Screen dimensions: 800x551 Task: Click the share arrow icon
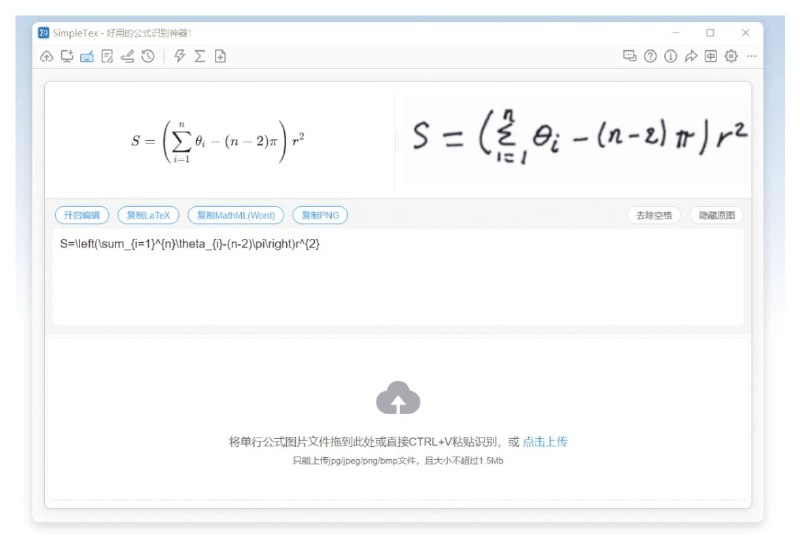pos(691,56)
